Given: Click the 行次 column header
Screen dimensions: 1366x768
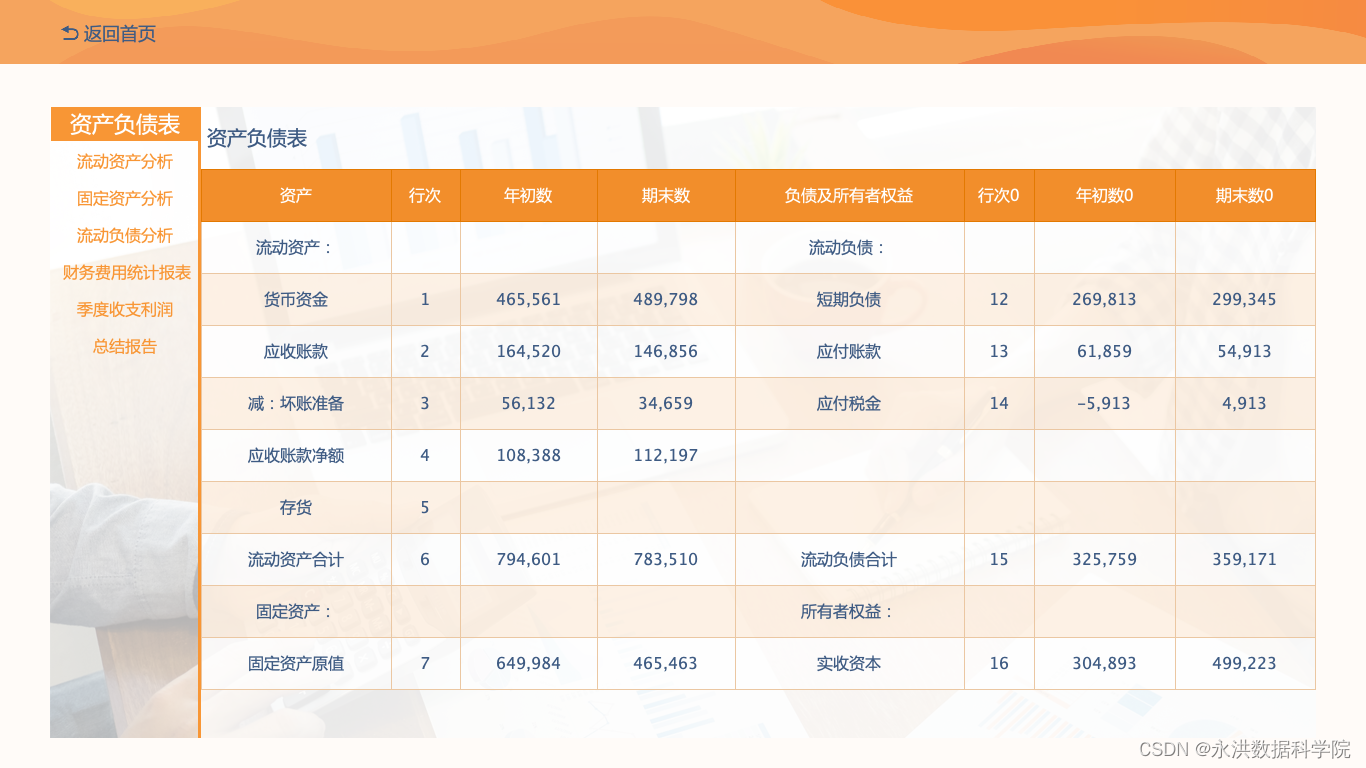Looking at the screenshot, I should coord(425,195).
